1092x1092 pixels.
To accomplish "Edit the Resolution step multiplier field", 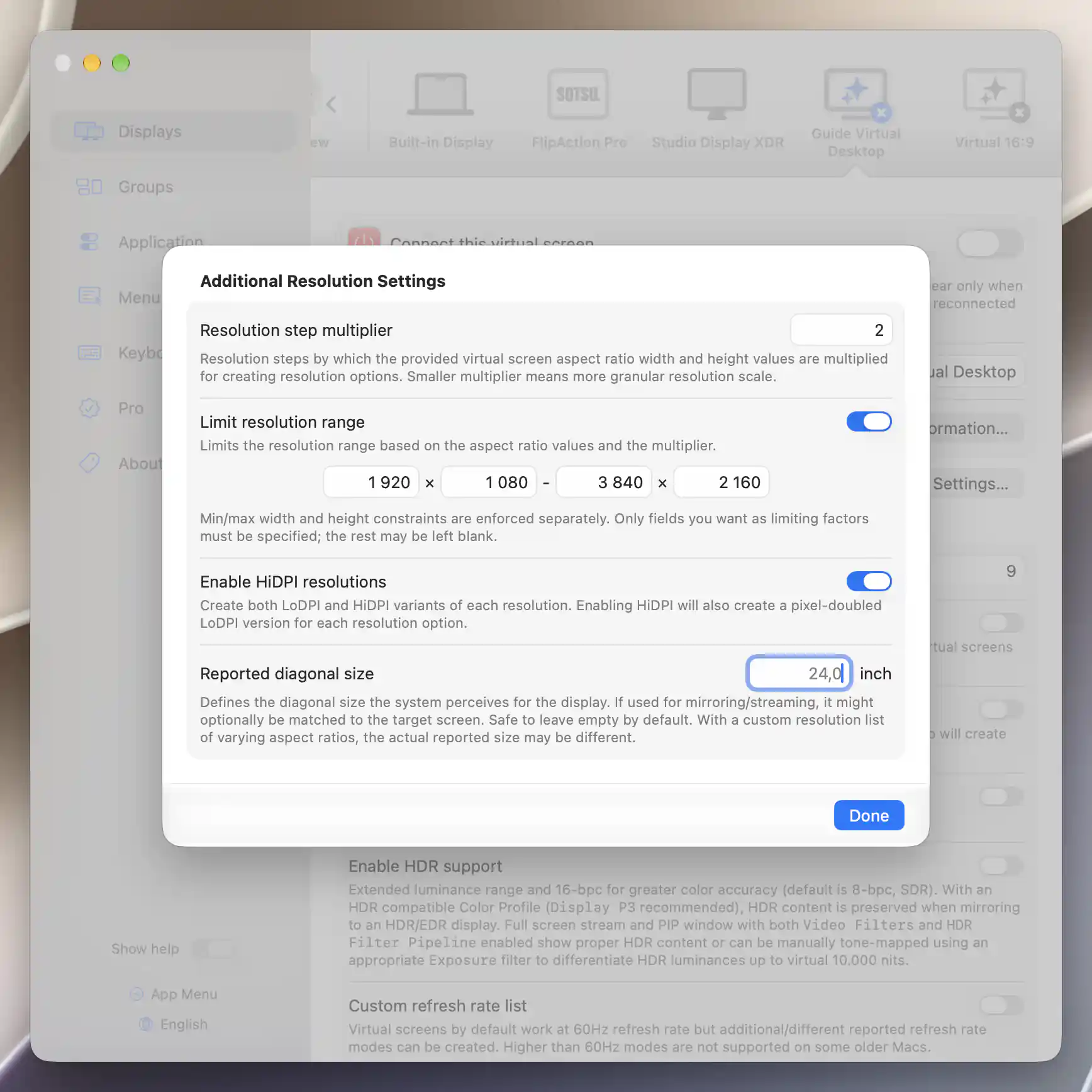I will (841, 330).
